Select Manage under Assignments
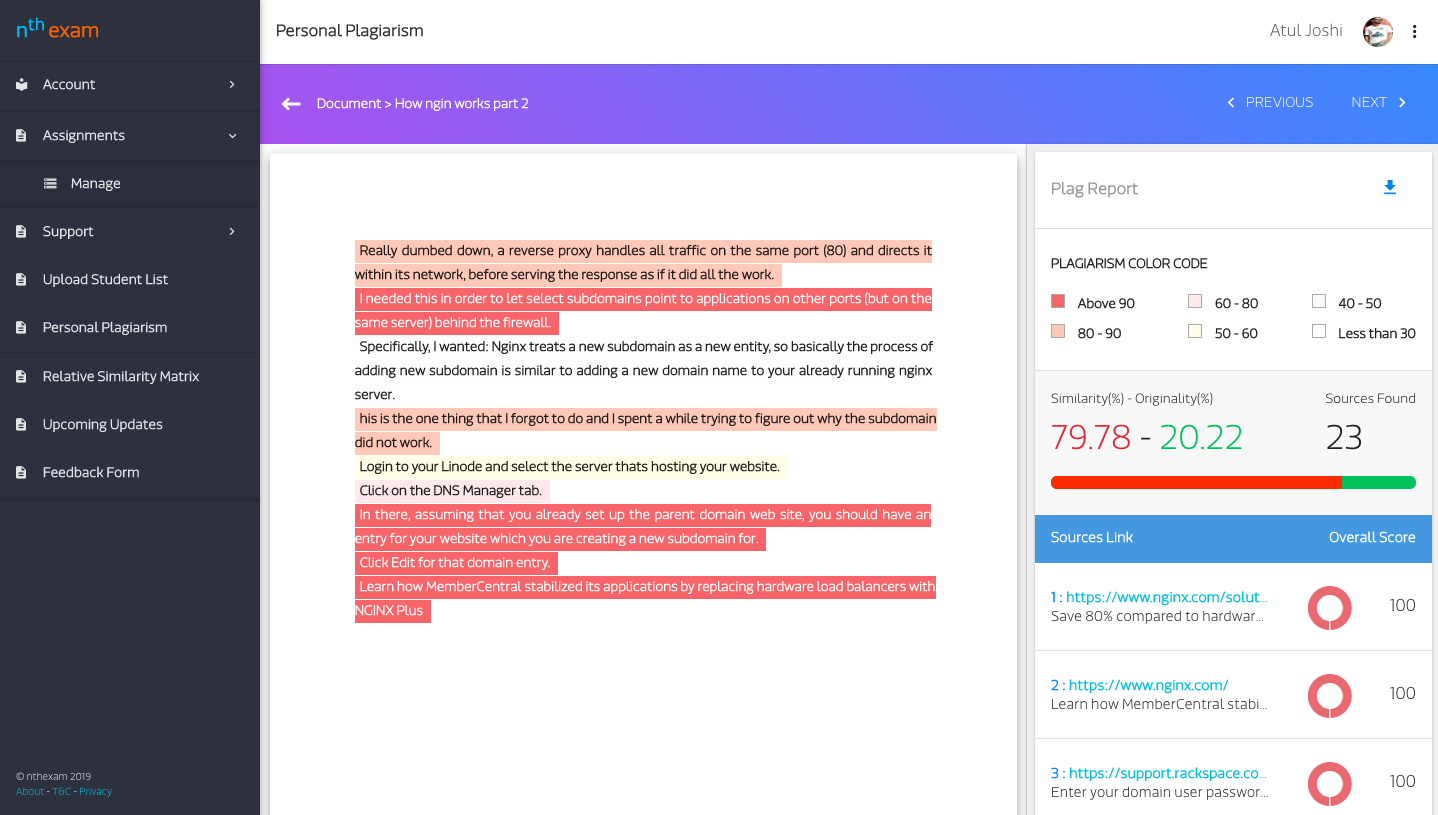This screenshot has width=1438, height=815. pos(130,184)
